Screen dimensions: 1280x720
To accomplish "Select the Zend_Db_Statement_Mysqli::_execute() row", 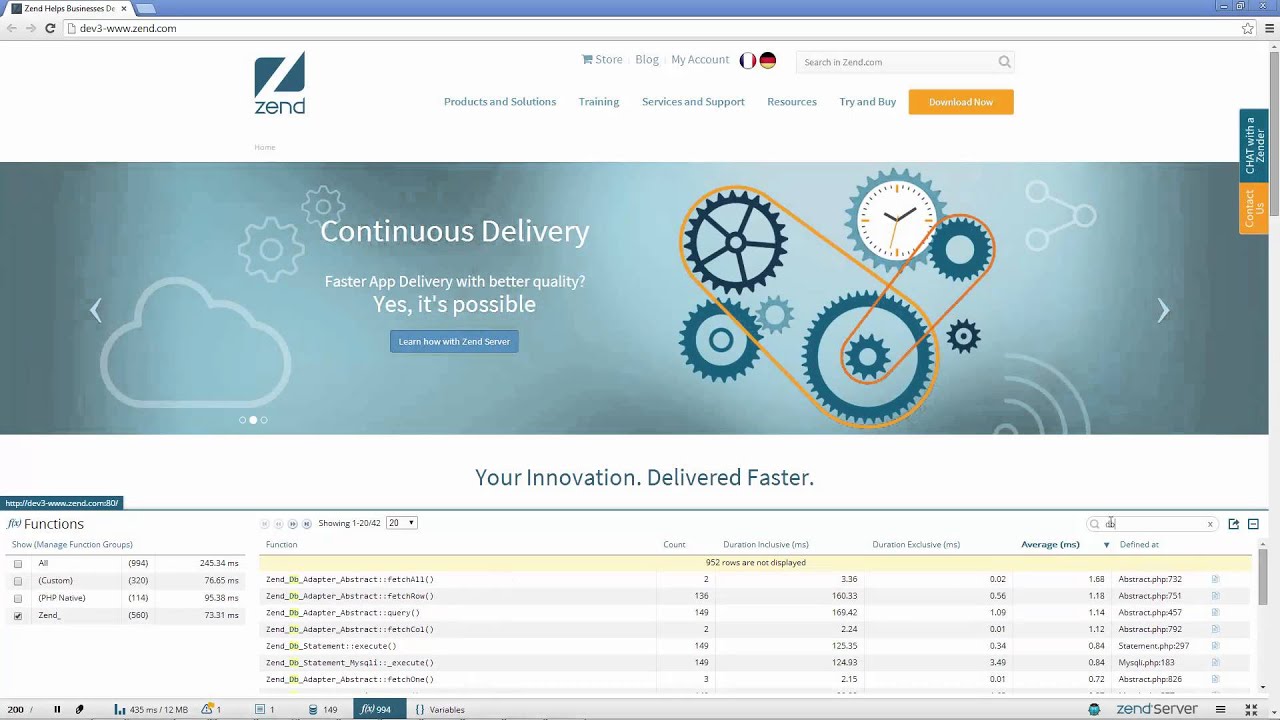I will pos(755,662).
